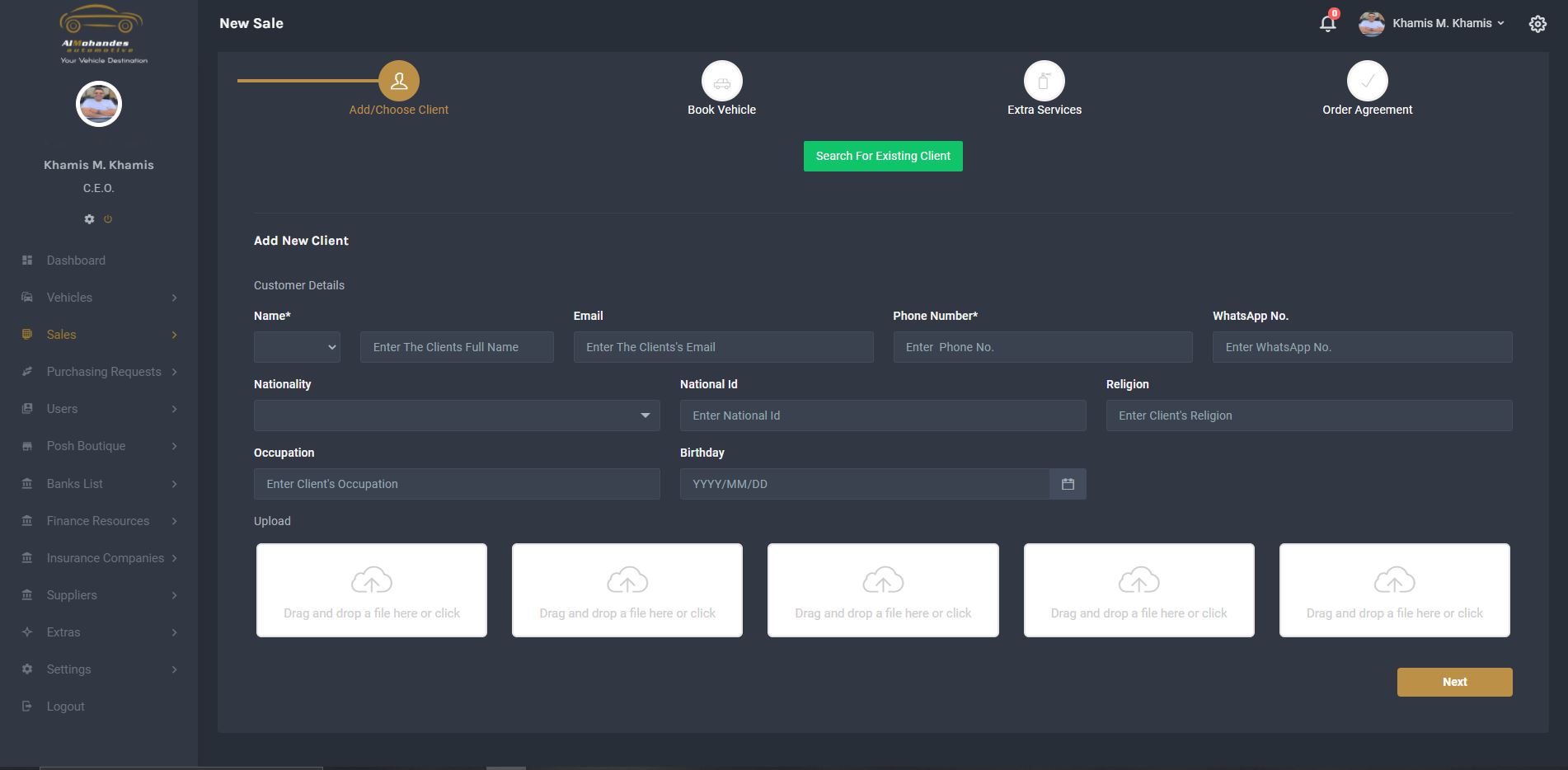Expand the Sales menu chevron
Screen dimensions: 1568x770
(x=174, y=335)
